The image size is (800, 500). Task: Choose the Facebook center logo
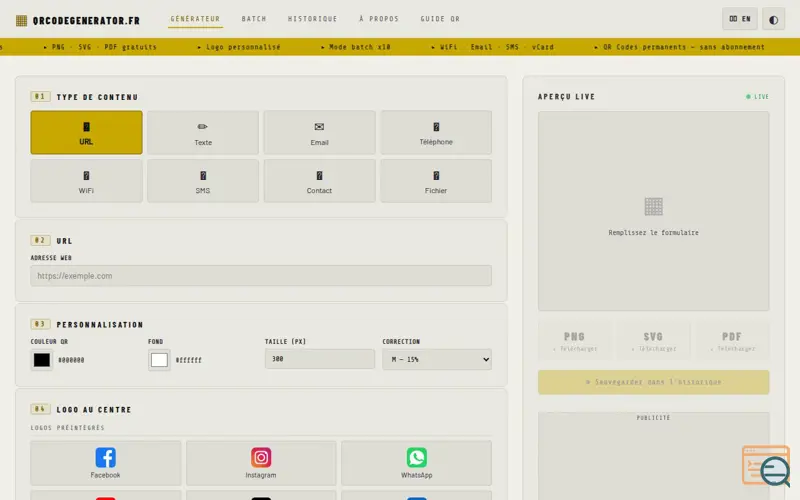[x=106, y=463]
